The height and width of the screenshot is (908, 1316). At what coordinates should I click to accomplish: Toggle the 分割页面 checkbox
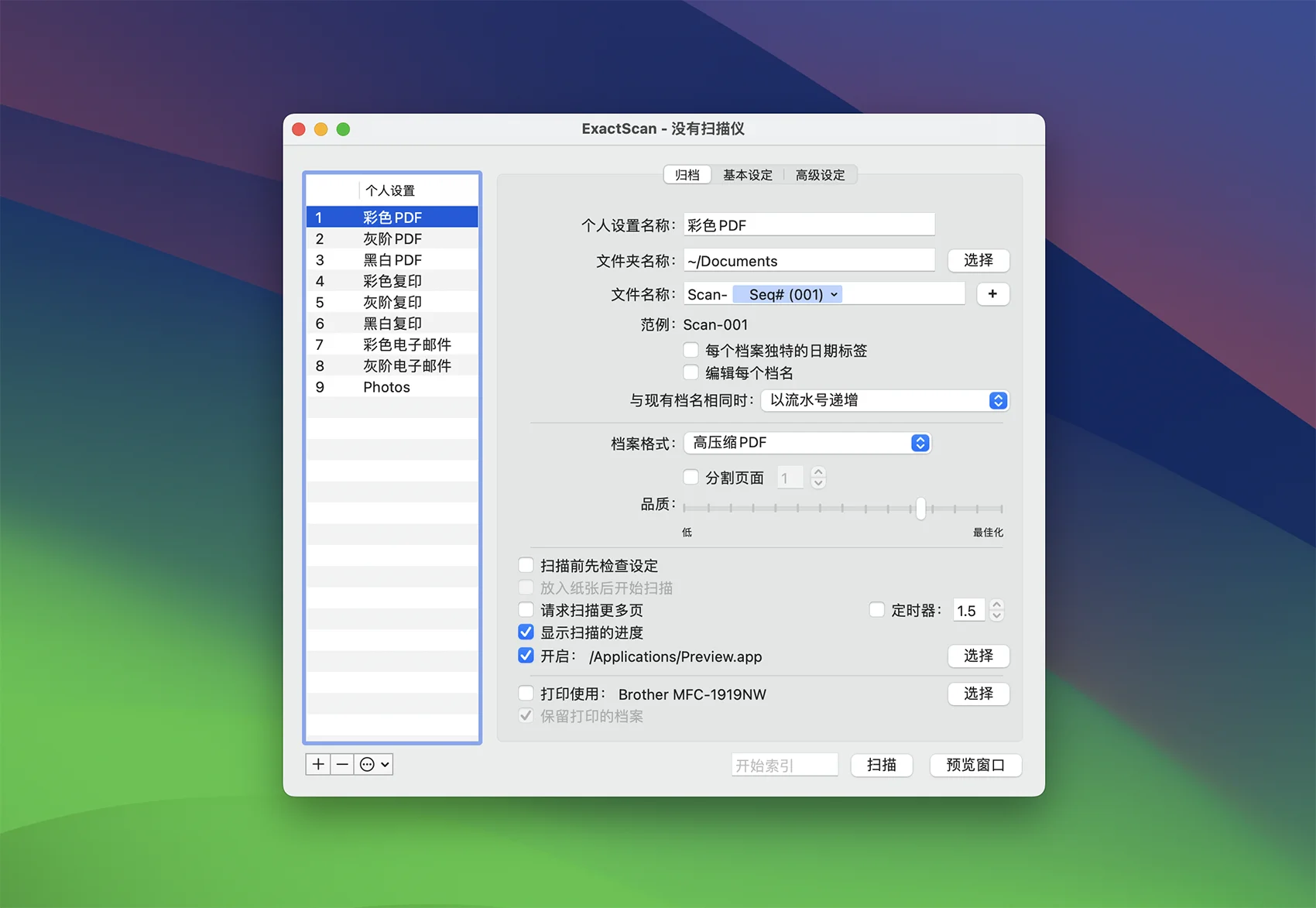point(691,477)
